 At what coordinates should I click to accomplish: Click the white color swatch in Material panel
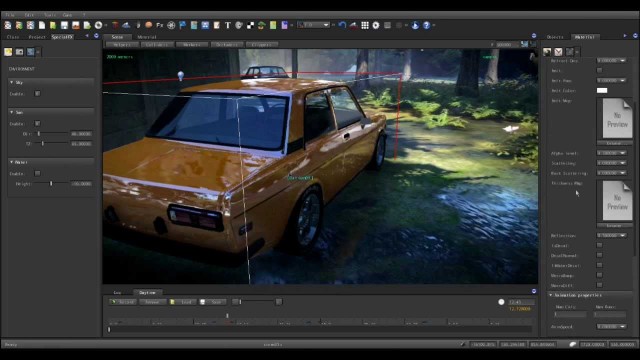pos(602,90)
